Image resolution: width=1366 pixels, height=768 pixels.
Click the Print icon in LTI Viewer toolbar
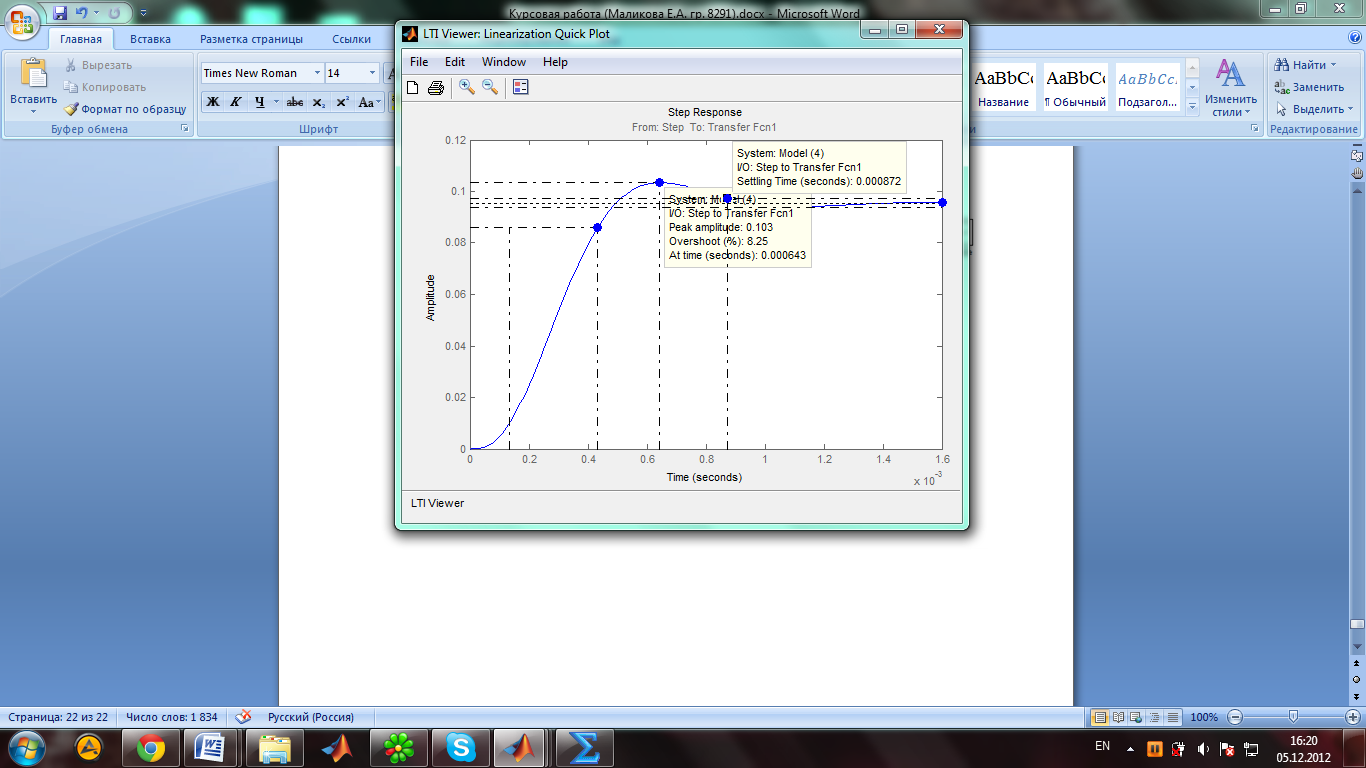(x=435, y=87)
